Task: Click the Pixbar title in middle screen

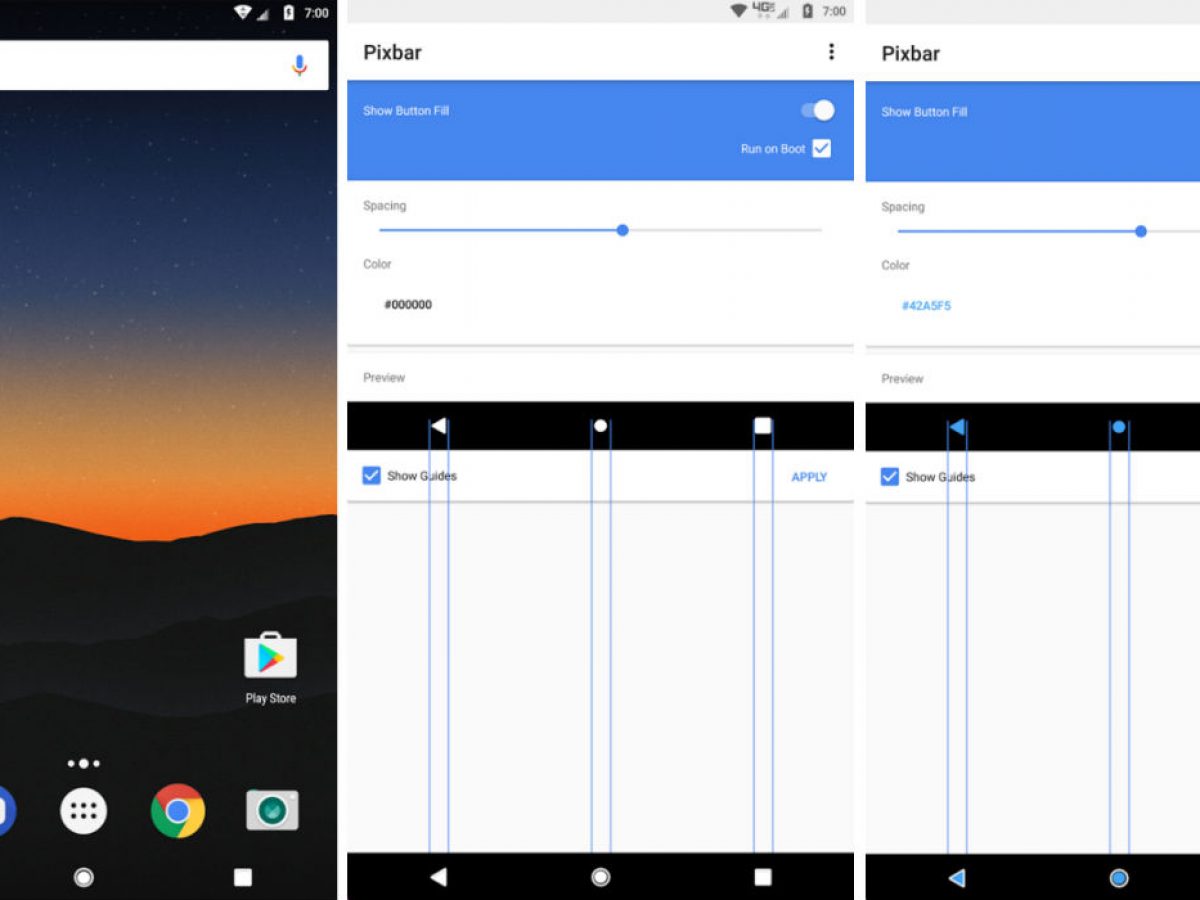Action: click(x=392, y=52)
